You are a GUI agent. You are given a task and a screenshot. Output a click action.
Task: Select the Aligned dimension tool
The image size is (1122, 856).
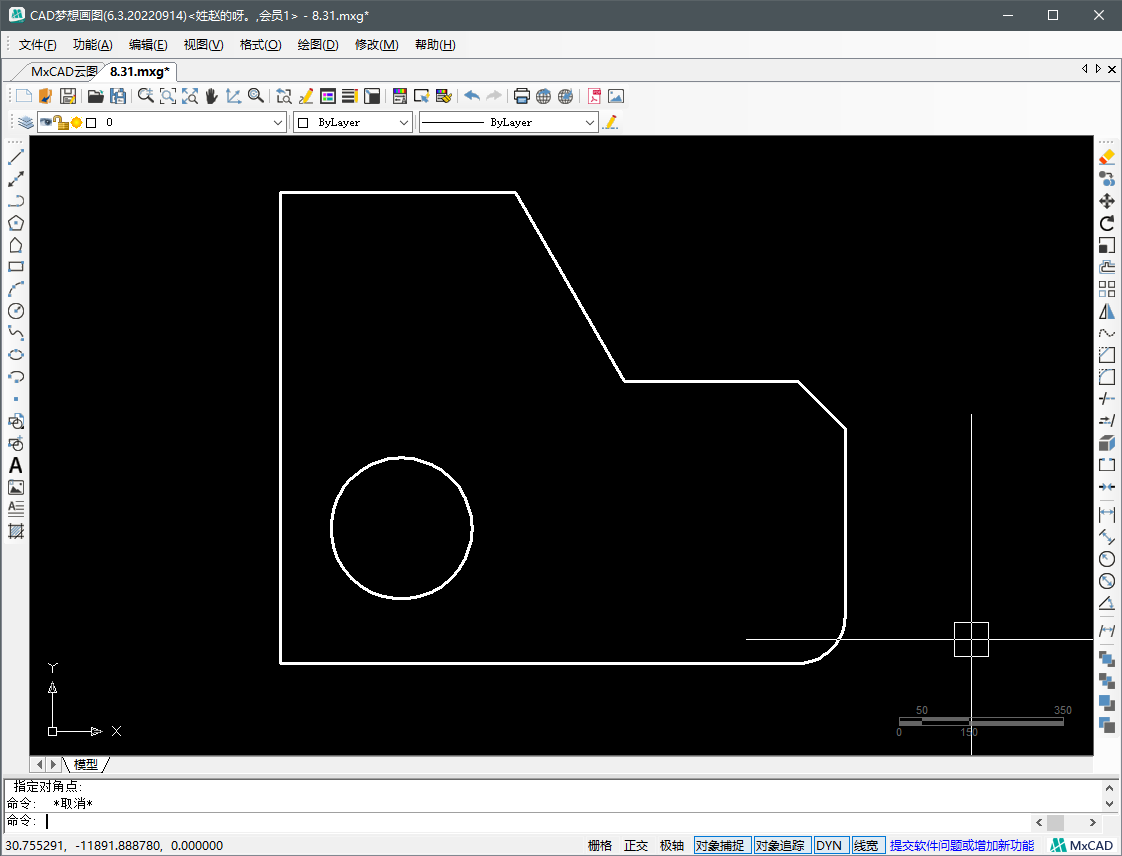click(x=1107, y=537)
